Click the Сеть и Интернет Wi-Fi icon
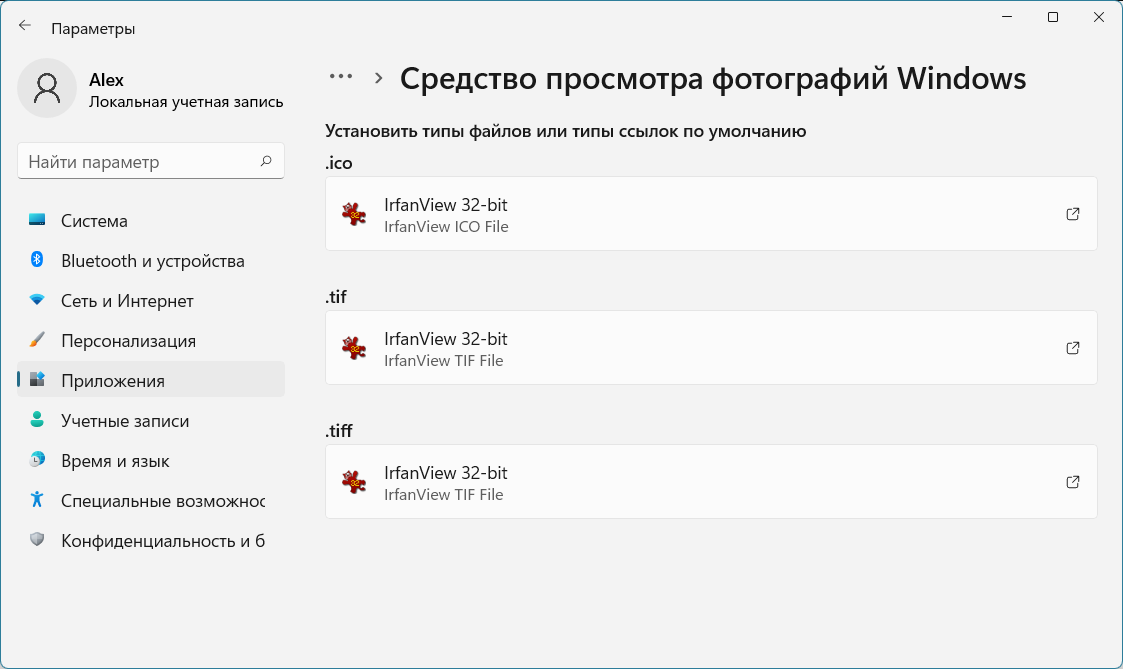 37,299
